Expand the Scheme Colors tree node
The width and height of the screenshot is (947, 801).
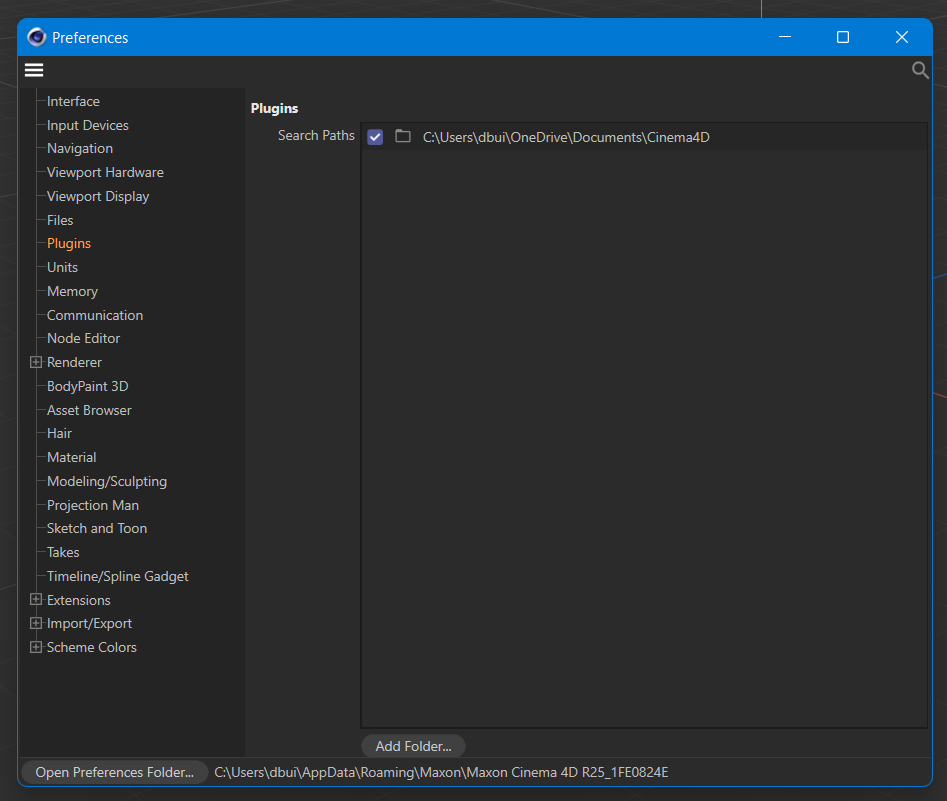coord(36,647)
